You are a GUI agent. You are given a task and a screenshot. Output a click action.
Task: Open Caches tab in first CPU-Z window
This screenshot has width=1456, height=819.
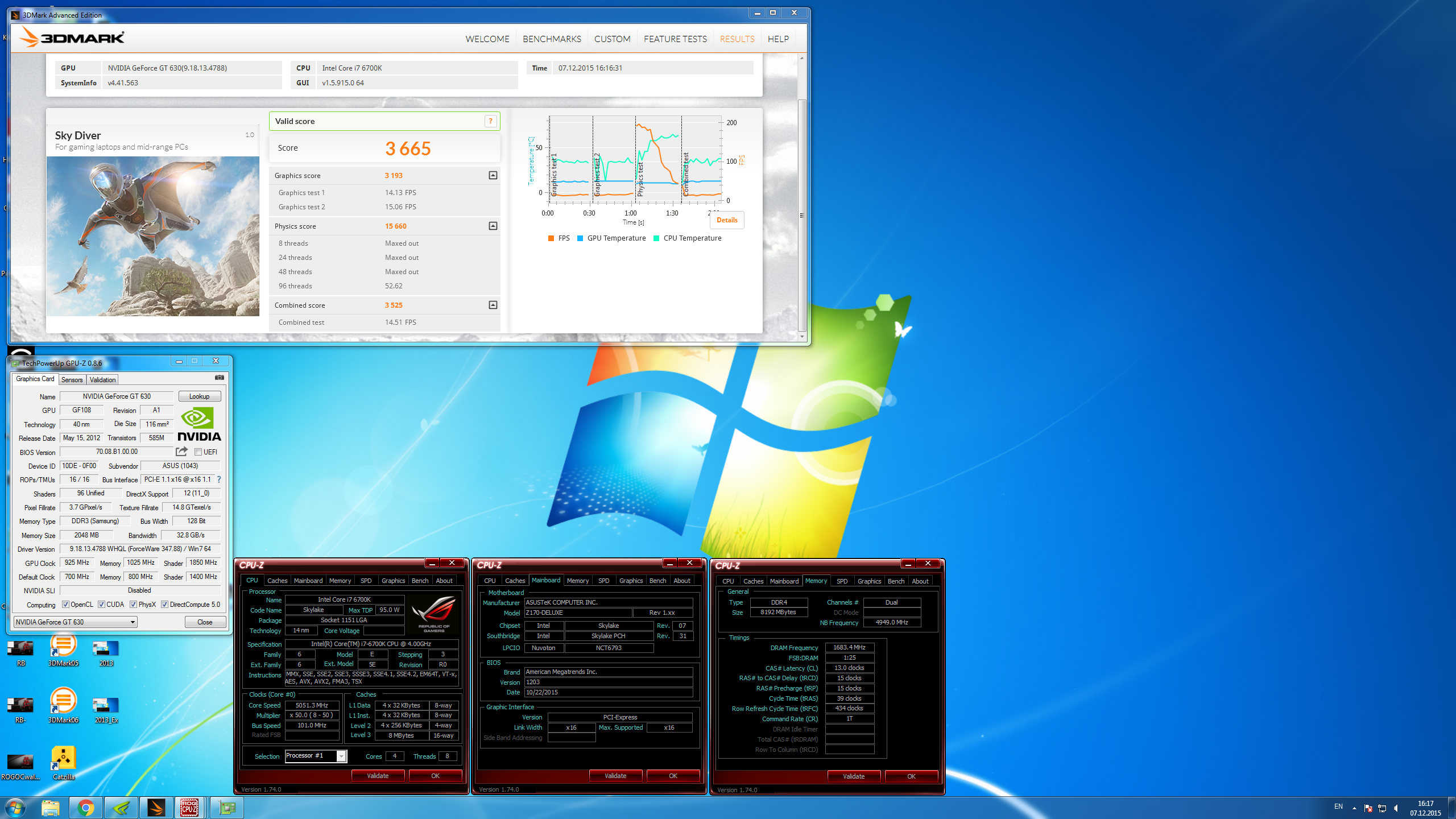click(x=278, y=581)
